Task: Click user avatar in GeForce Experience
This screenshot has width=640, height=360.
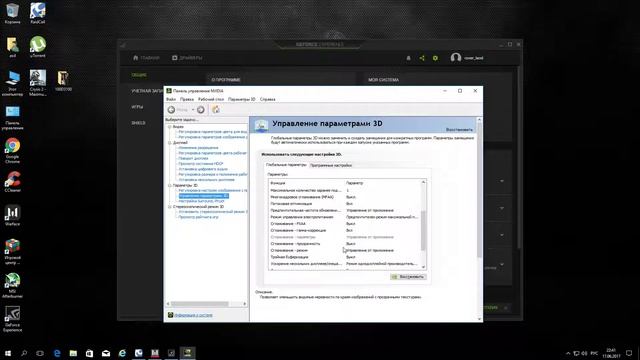Action: 456,58
